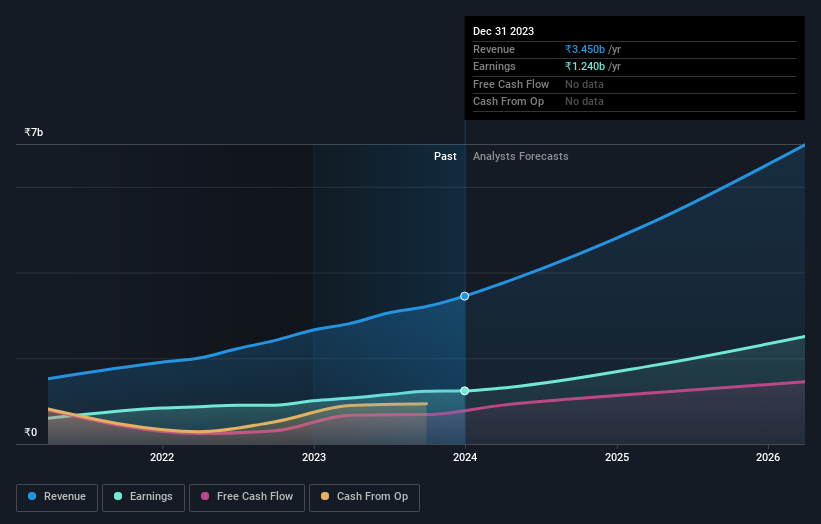This screenshot has height=524, width=821.
Task: Click the Revenue row label in tooltip
Action: point(494,49)
